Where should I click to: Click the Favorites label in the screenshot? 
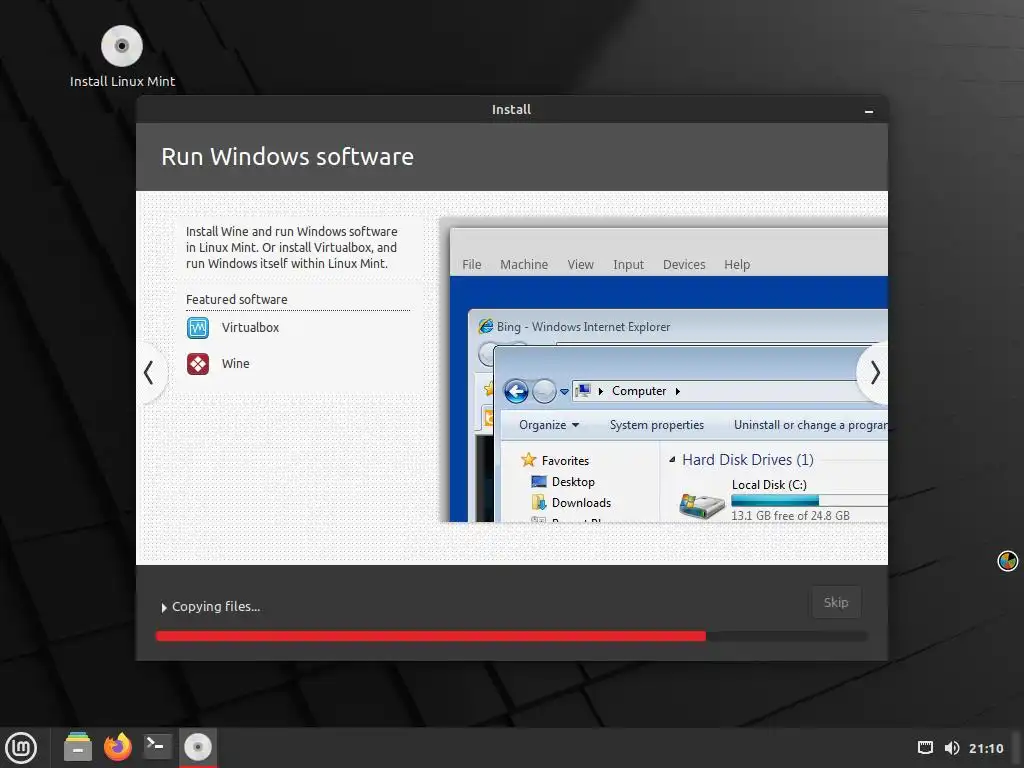(565, 461)
